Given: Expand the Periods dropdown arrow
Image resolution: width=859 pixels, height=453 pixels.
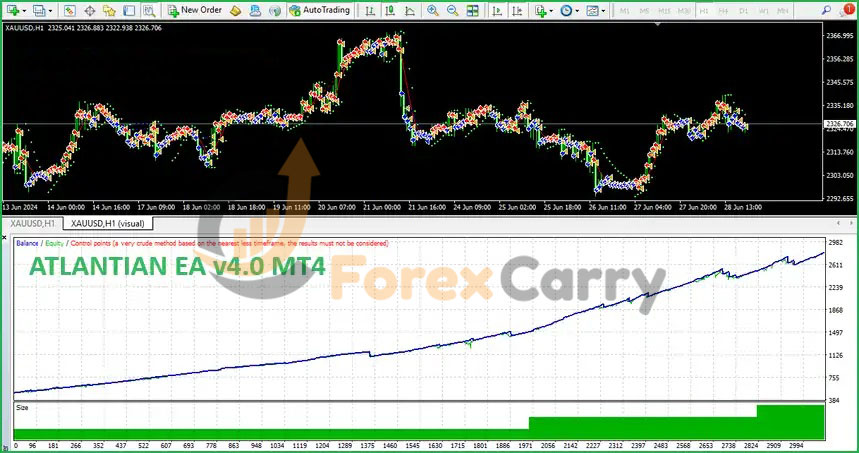Looking at the screenshot, I should click(577, 10).
